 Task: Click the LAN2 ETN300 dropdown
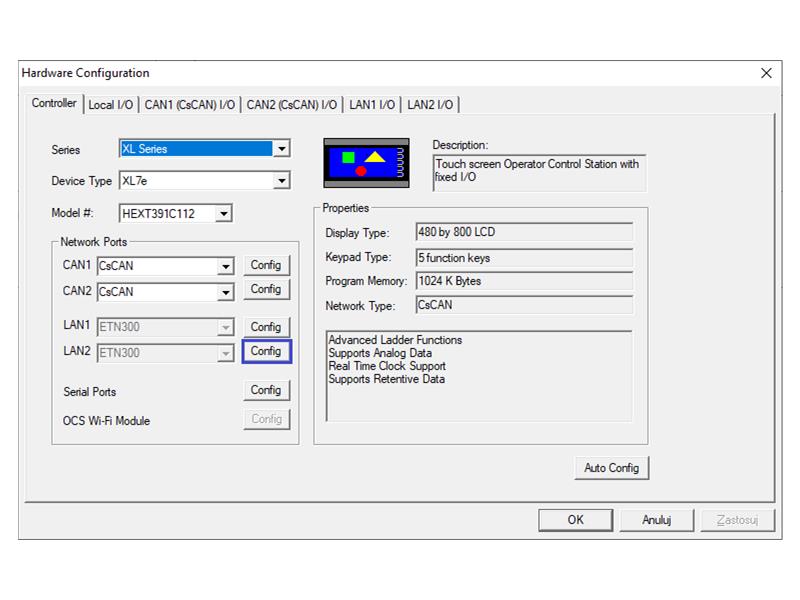(x=166, y=353)
